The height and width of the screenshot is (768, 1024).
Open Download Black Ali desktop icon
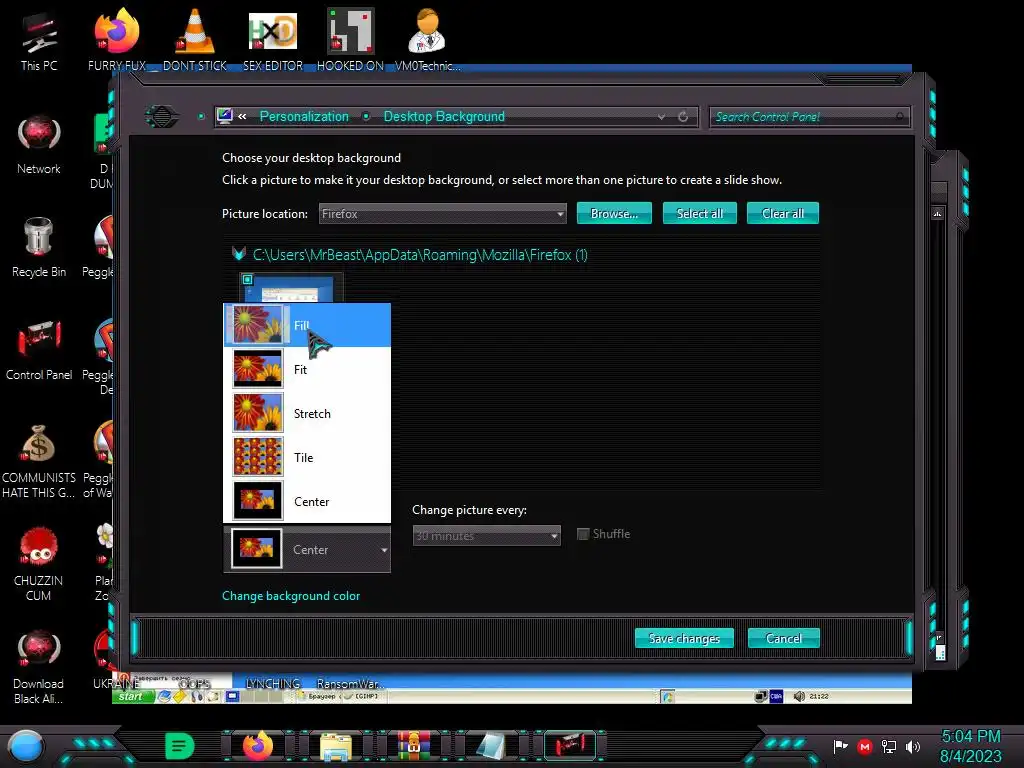(39, 667)
